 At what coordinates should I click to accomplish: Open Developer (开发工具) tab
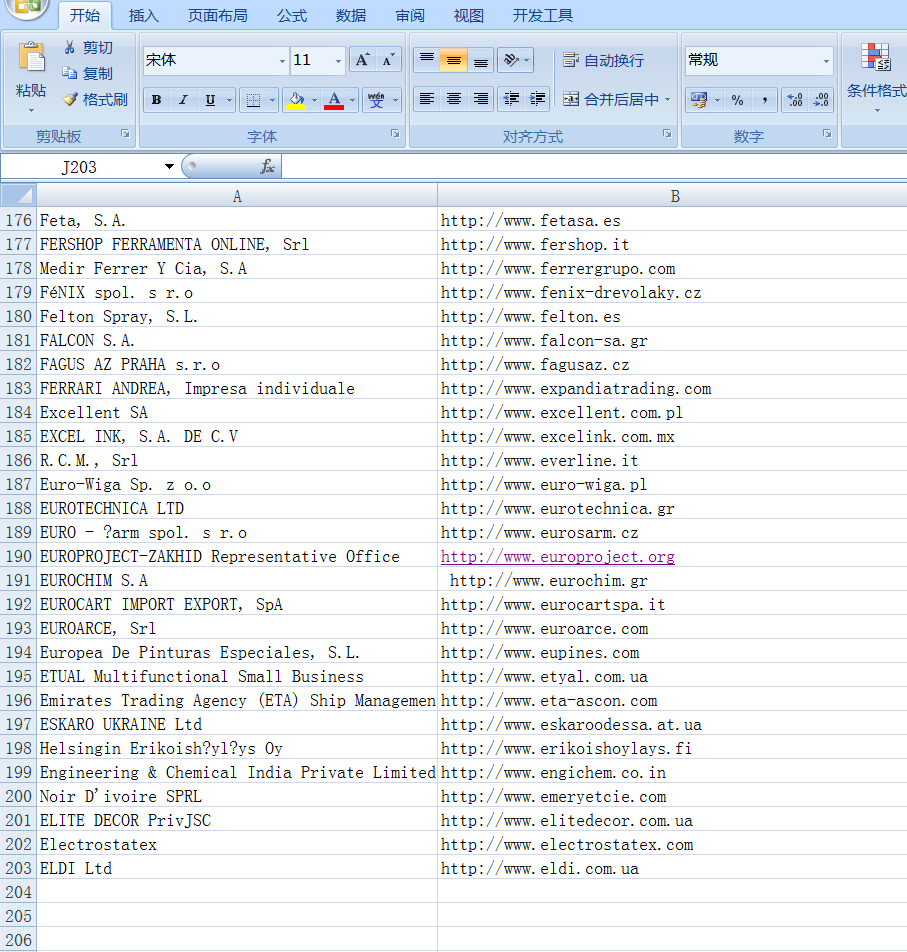[x=543, y=15]
